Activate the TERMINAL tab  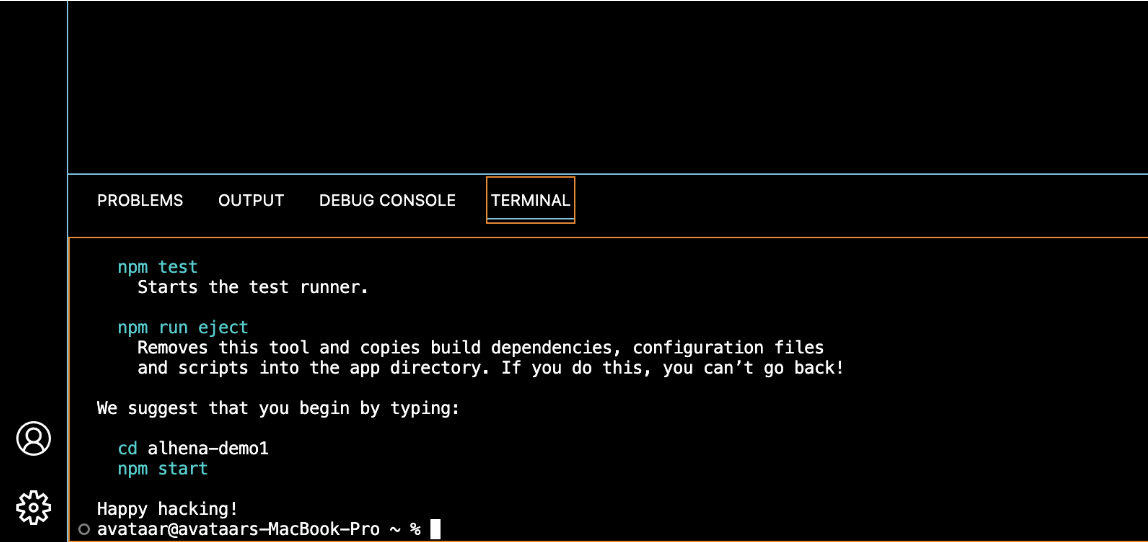[530, 200]
